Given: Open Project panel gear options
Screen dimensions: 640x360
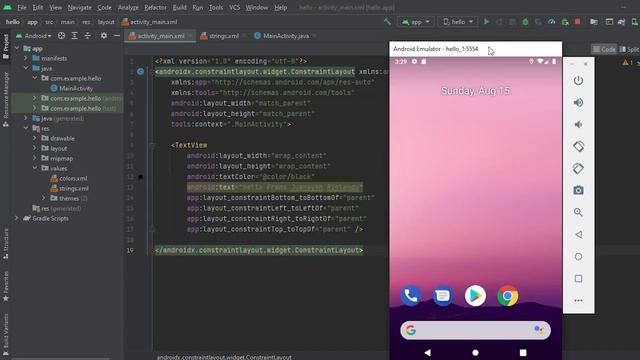Looking at the screenshot, I should pyautogui.click(x=104, y=36).
